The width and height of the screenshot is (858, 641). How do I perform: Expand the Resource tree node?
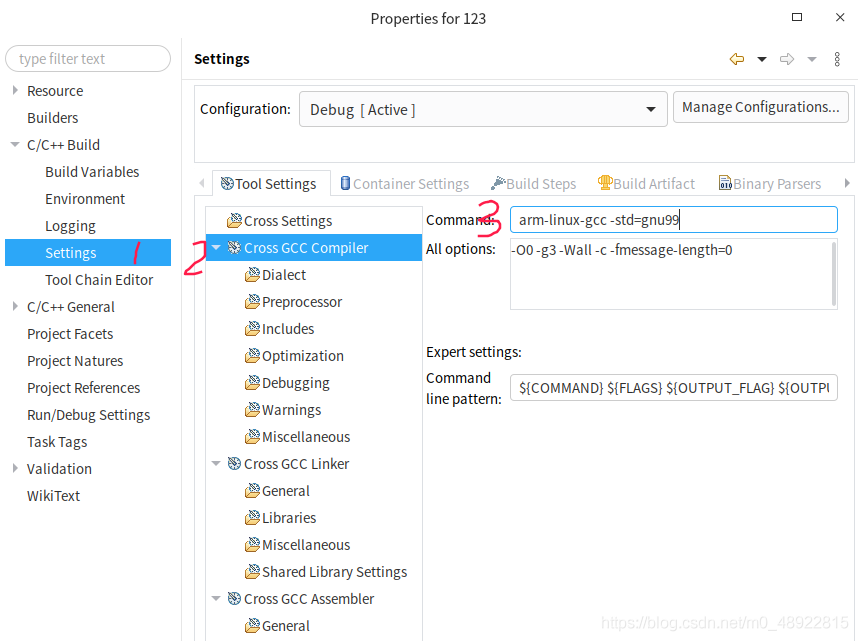click(15, 91)
